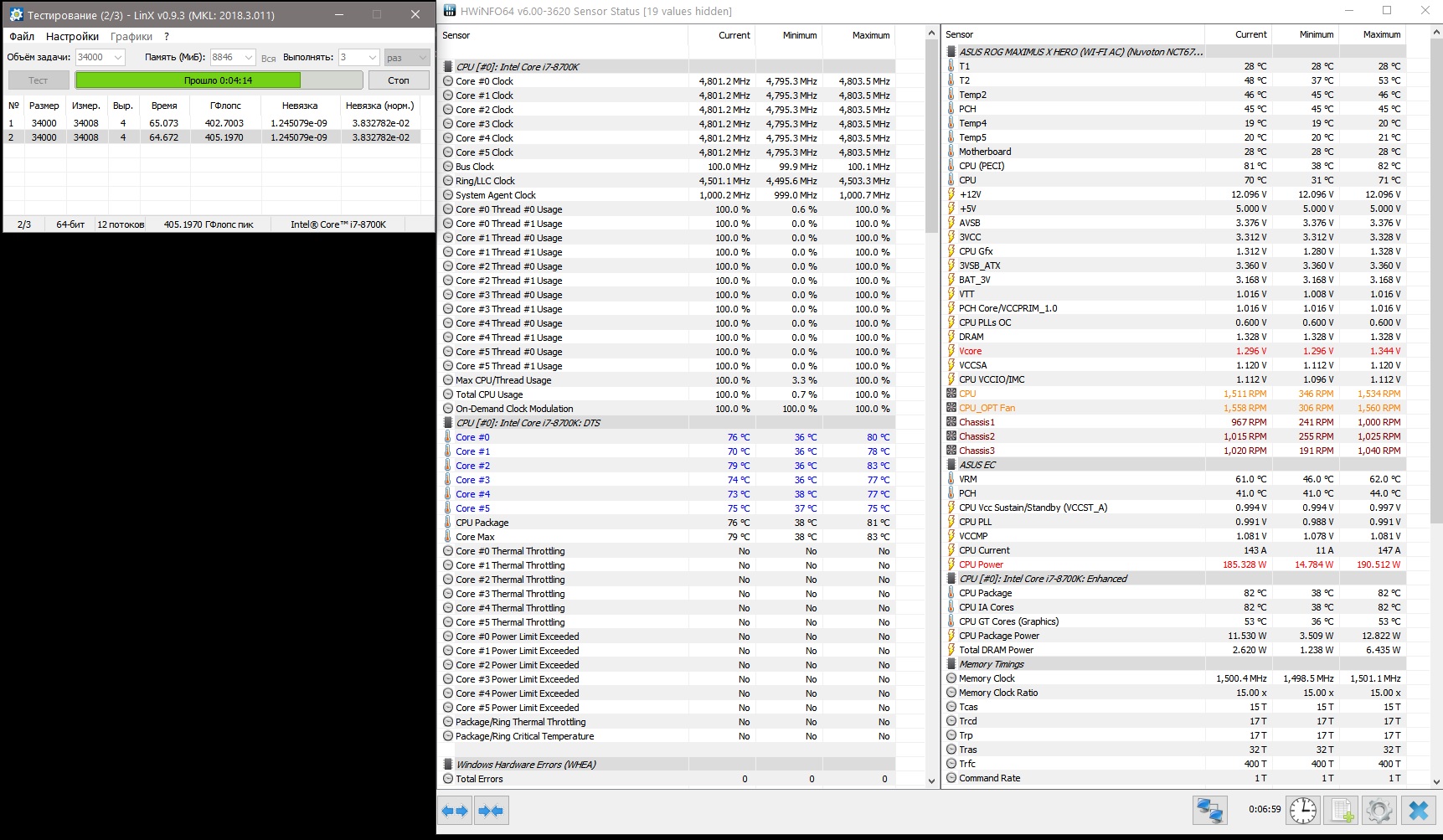Open the 'раз' units dropdown

point(407,57)
